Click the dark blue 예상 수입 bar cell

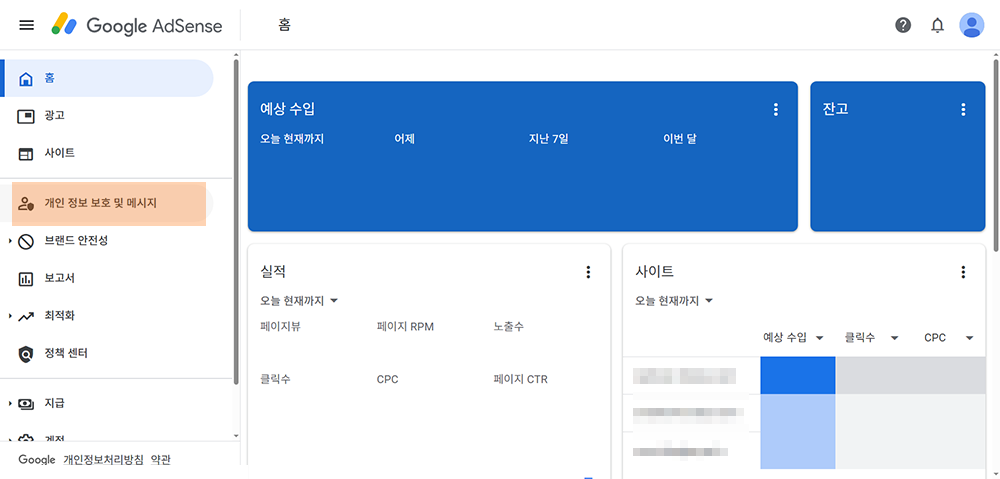pos(798,376)
